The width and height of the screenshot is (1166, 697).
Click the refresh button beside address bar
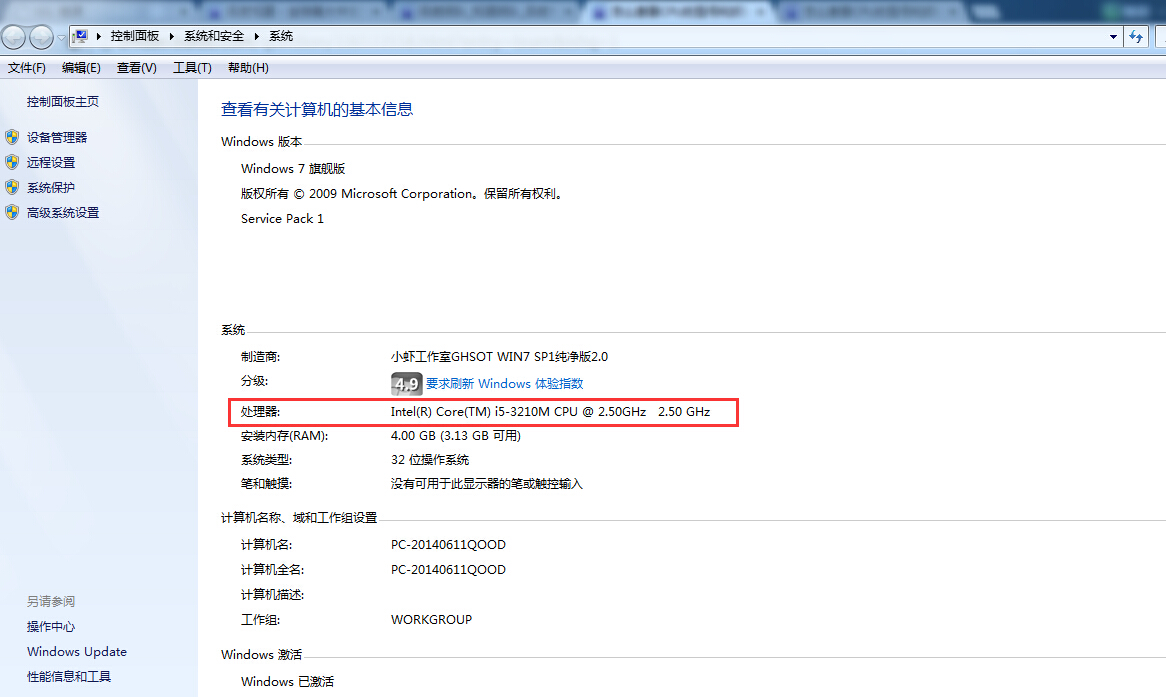click(x=1136, y=36)
